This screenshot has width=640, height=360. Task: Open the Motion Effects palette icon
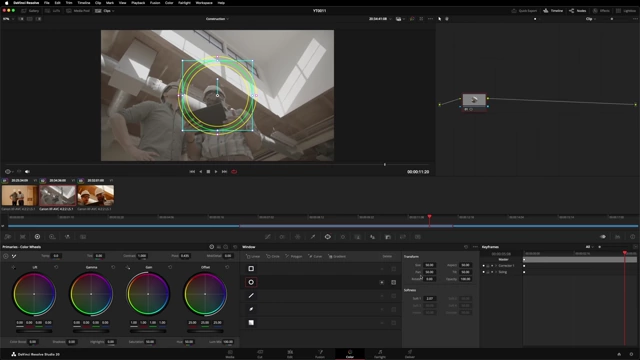[83, 237]
